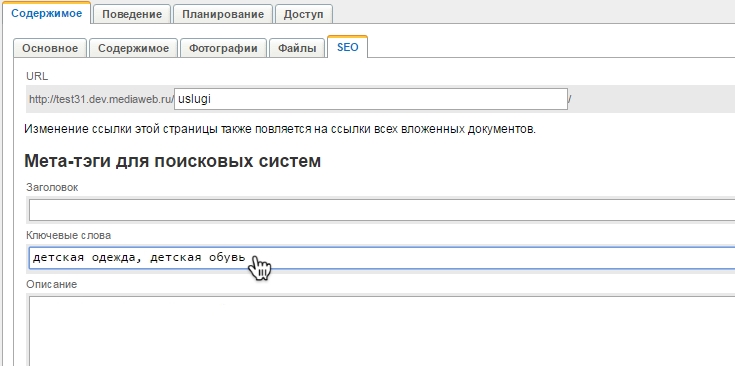
Task: Select the Доступ tab
Action: coord(303,14)
